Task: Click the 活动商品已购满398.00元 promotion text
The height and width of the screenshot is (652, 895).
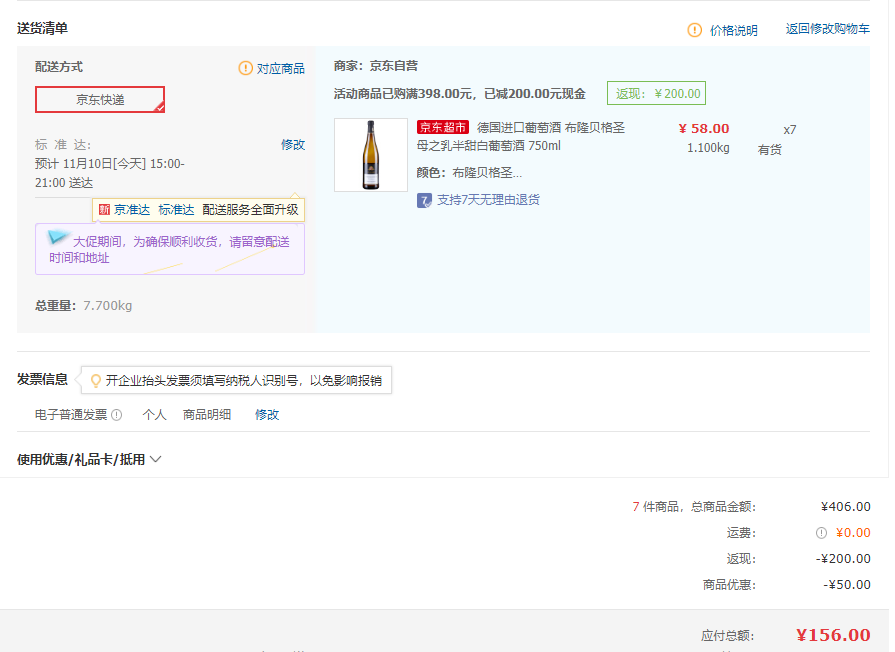Action: pyautogui.click(x=459, y=94)
